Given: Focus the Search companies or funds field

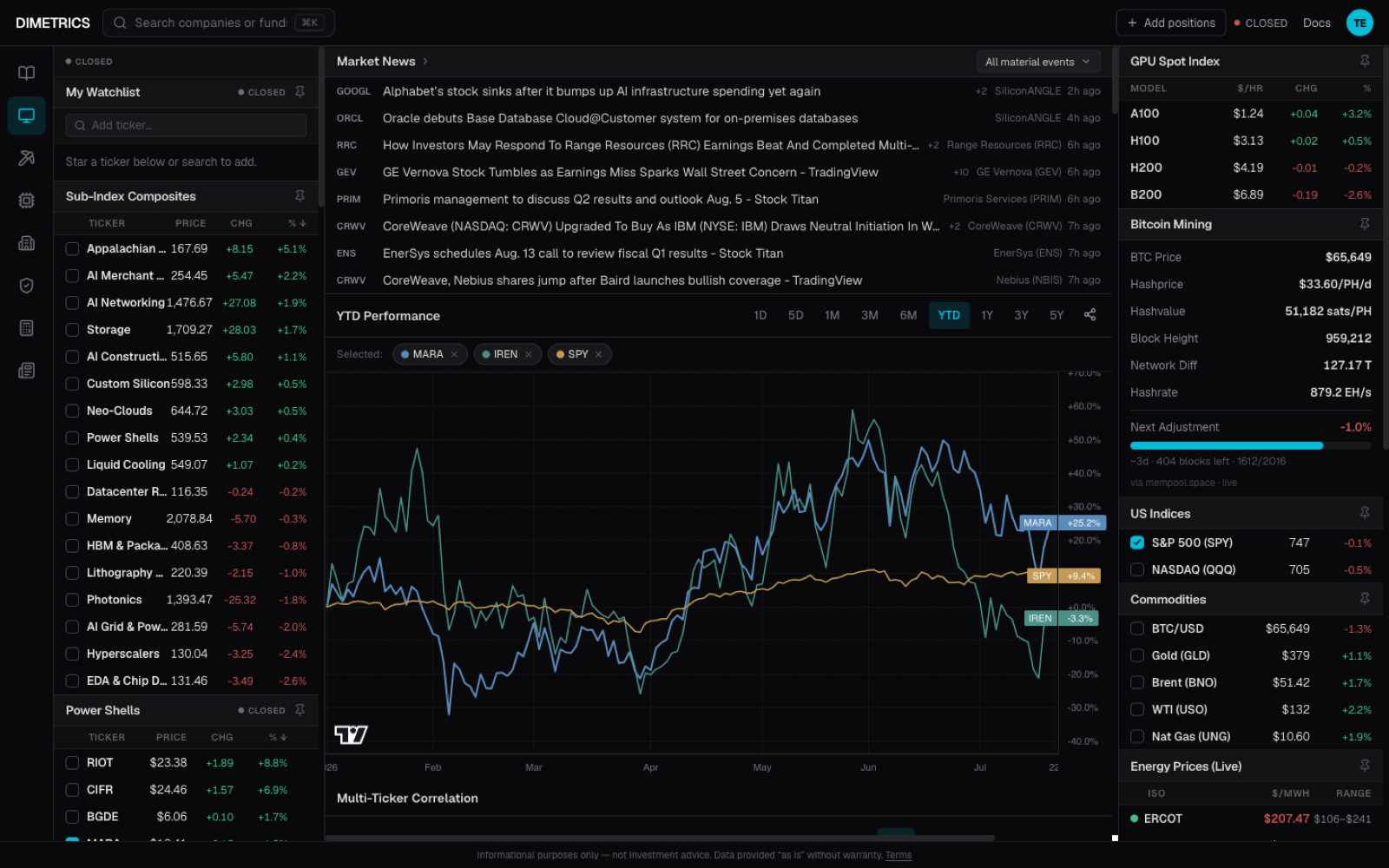Looking at the screenshot, I should [x=219, y=23].
